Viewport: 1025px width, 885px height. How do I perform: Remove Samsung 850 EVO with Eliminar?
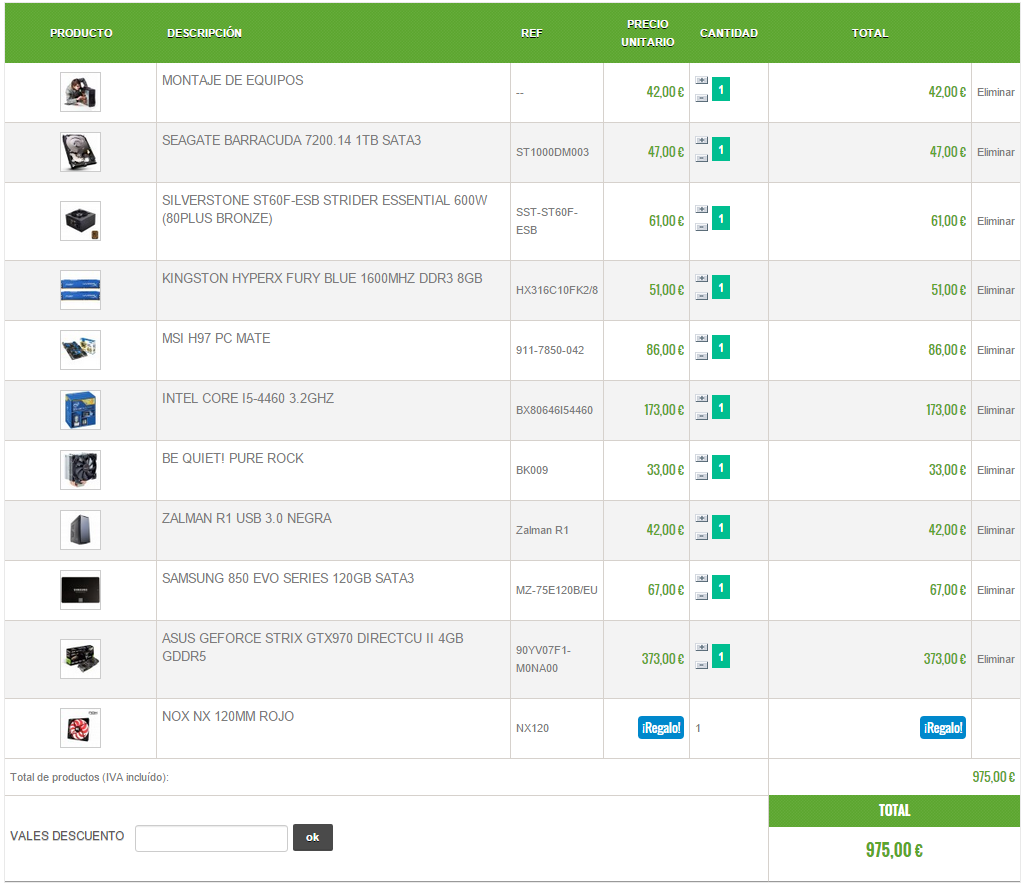pos(996,590)
